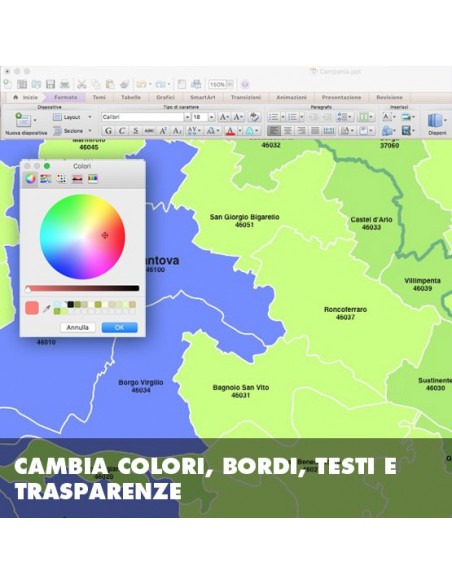Apply italic with the C button
452x584 pixels.
tap(122, 131)
